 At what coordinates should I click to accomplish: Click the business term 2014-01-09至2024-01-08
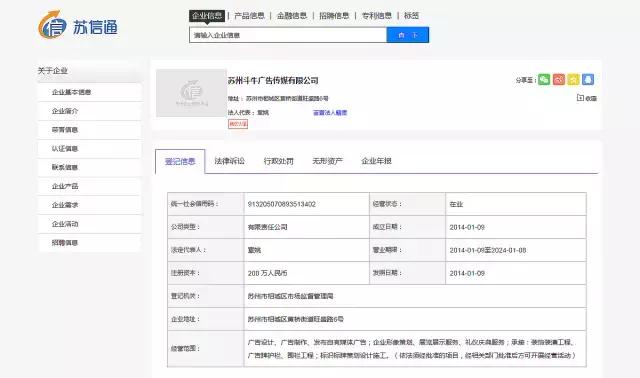(x=488, y=250)
